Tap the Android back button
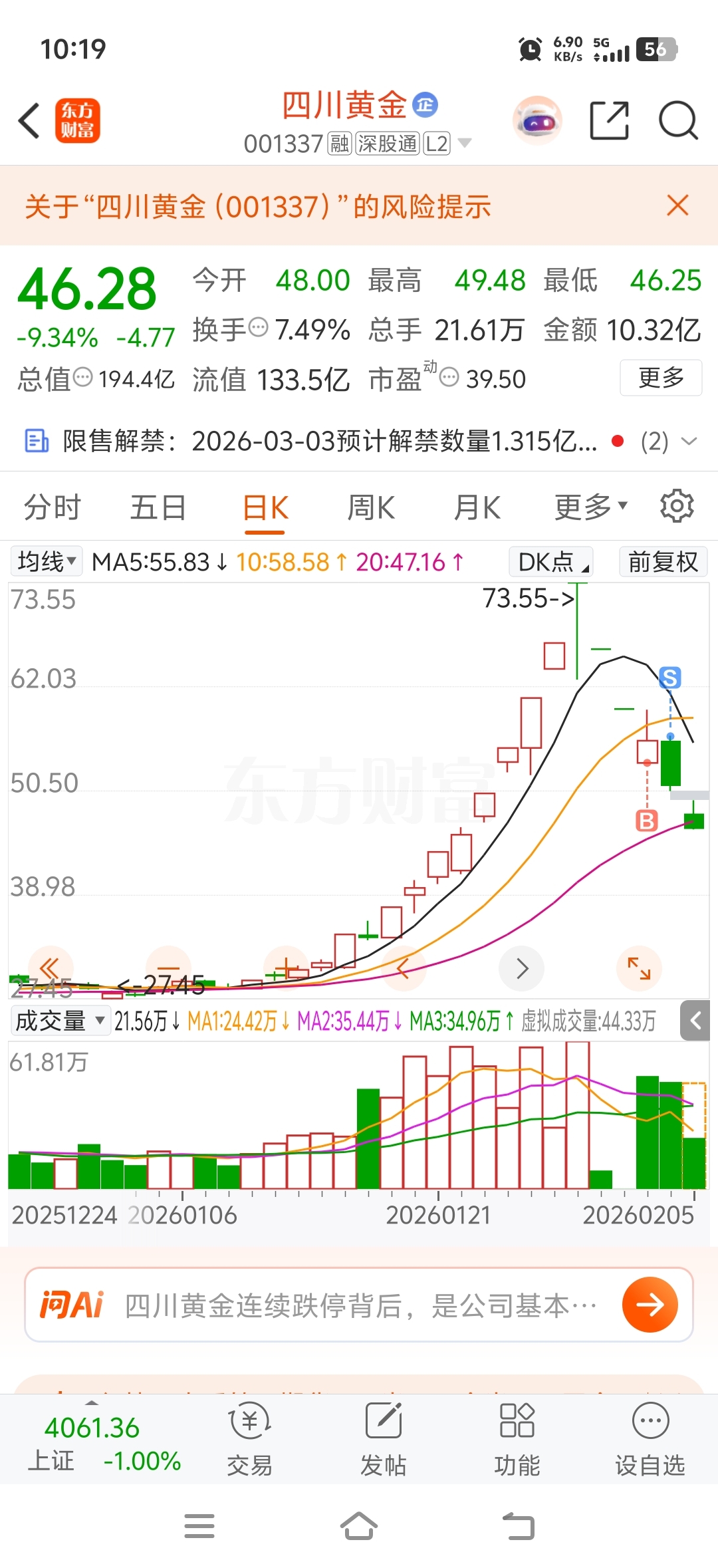The height and width of the screenshot is (1568, 718). click(x=518, y=1526)
